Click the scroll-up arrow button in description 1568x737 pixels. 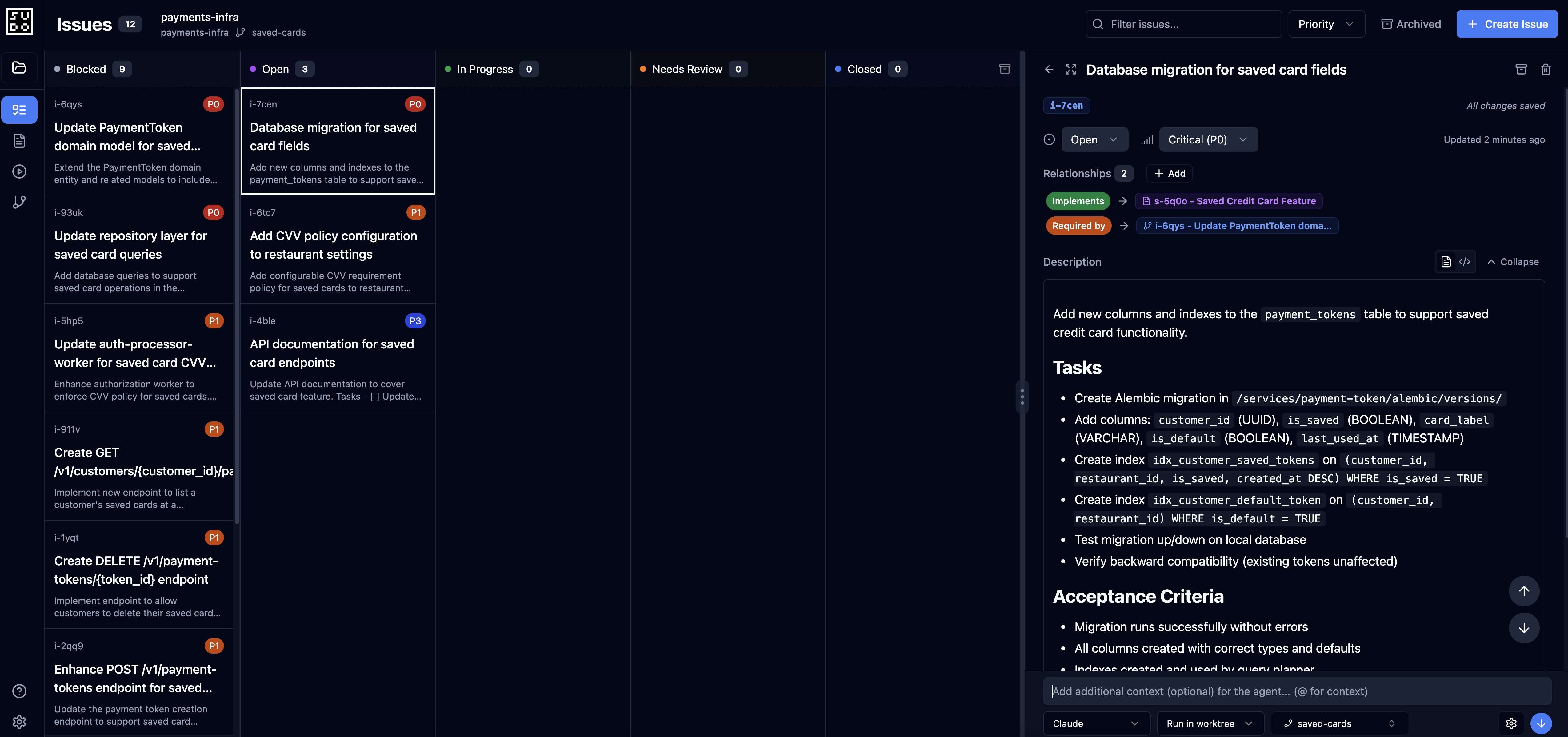point(1524,591)
